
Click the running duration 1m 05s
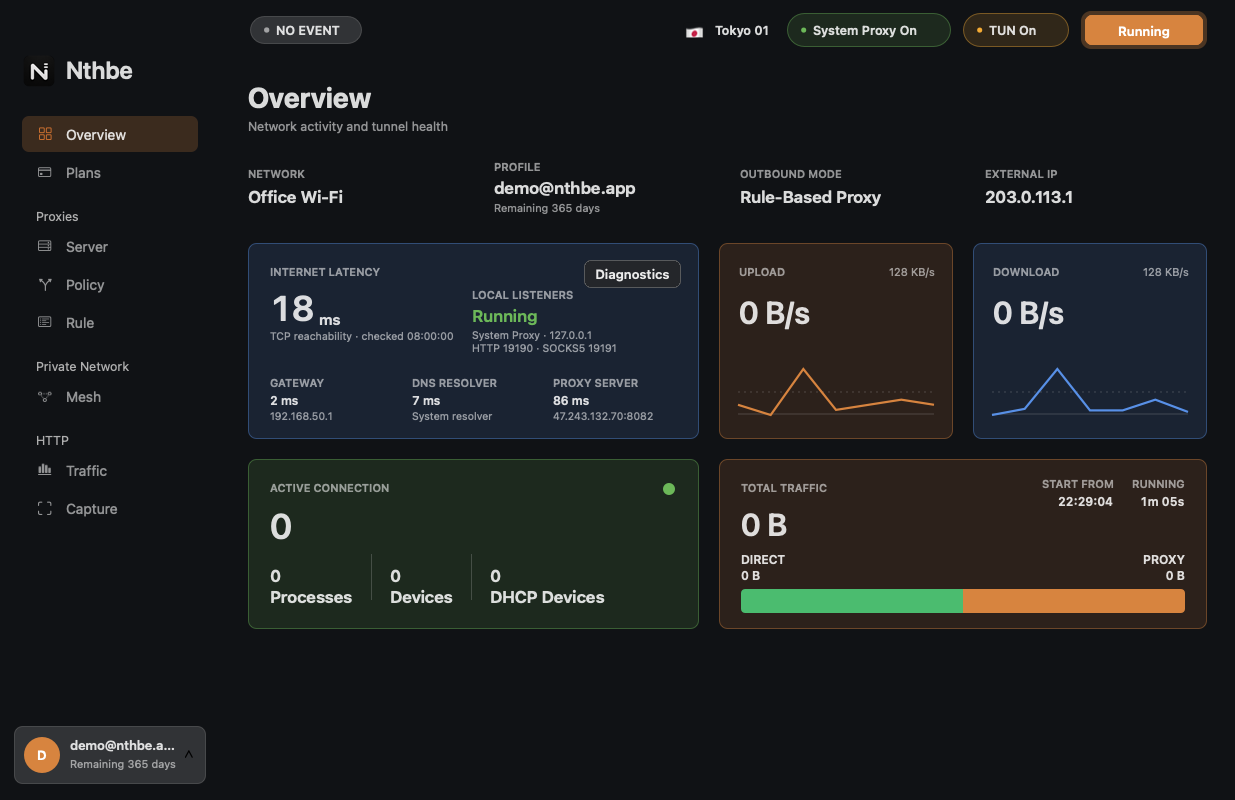pos(1162,502)
